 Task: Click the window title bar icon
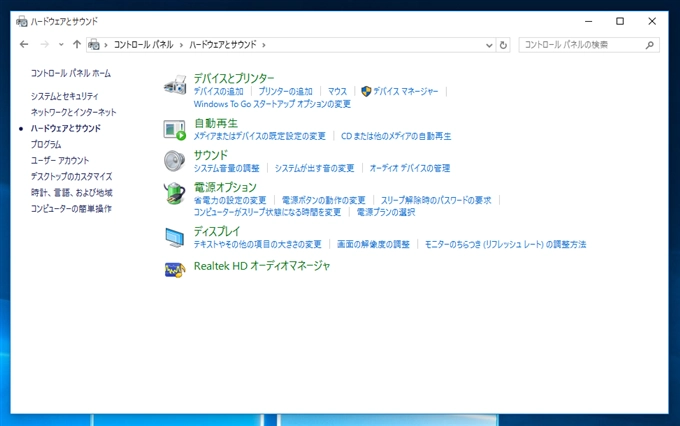(22, 21)
